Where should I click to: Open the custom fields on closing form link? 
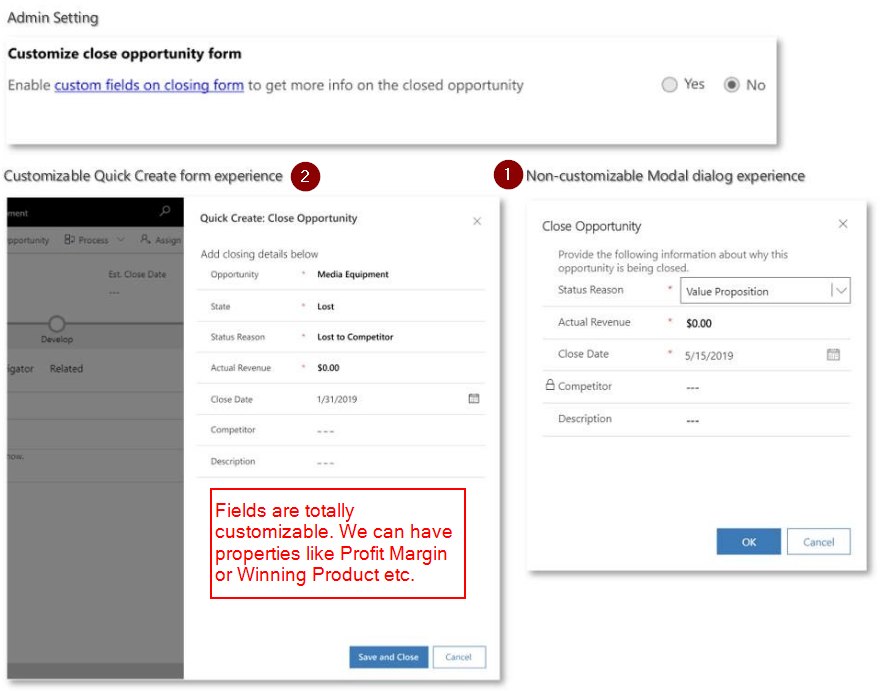149,85
